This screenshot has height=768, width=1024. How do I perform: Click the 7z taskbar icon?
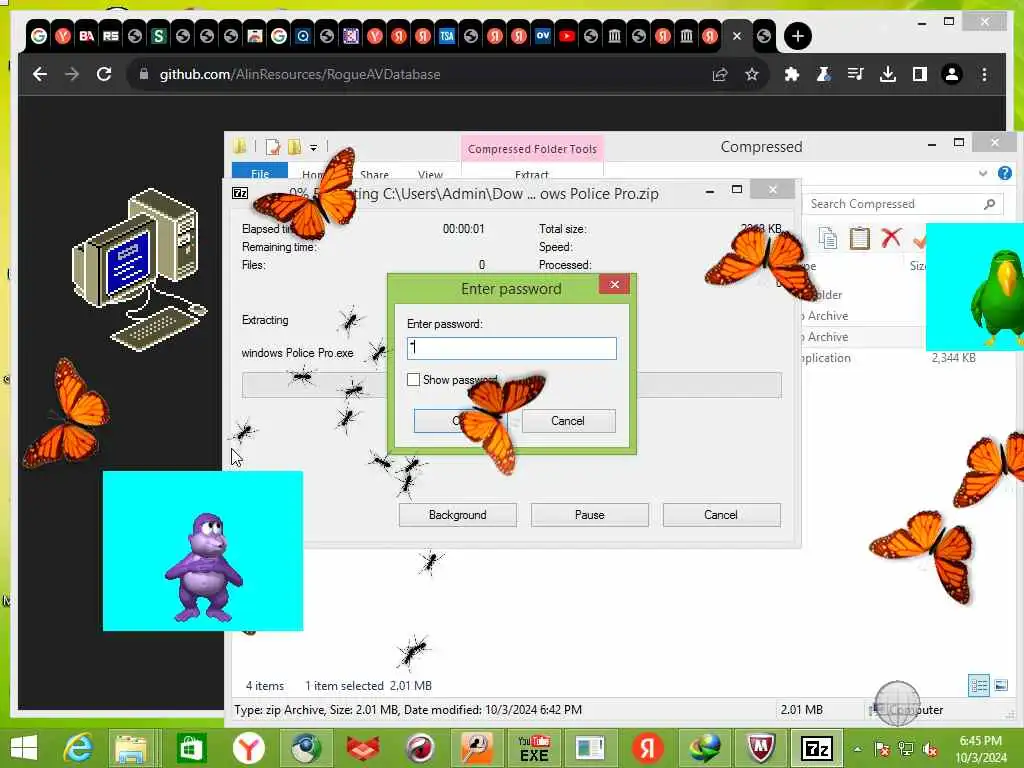click(817, 748)
